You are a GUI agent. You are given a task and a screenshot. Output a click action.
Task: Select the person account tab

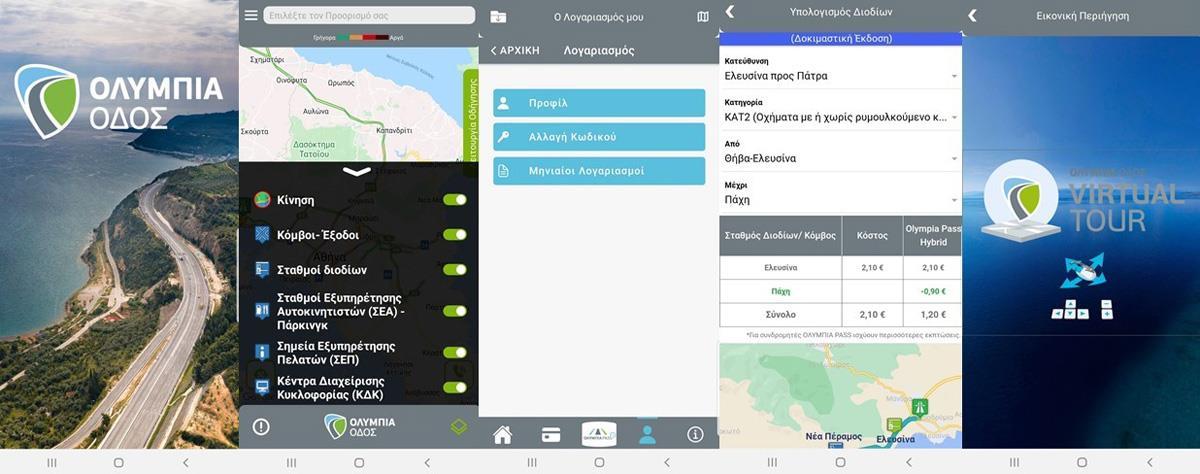click(x=647, y=434)
